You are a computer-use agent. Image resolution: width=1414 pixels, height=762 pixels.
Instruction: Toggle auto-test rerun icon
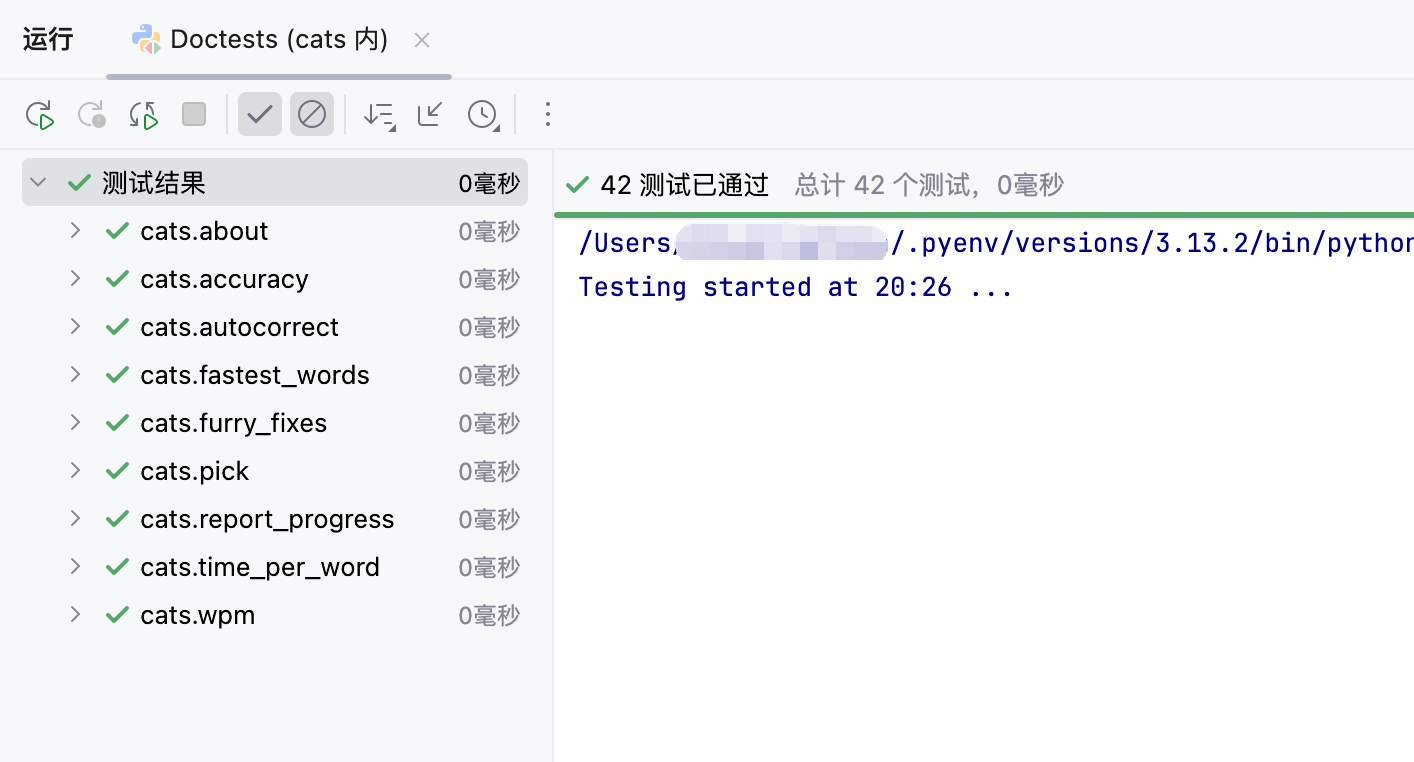click(x=144, y=115)
